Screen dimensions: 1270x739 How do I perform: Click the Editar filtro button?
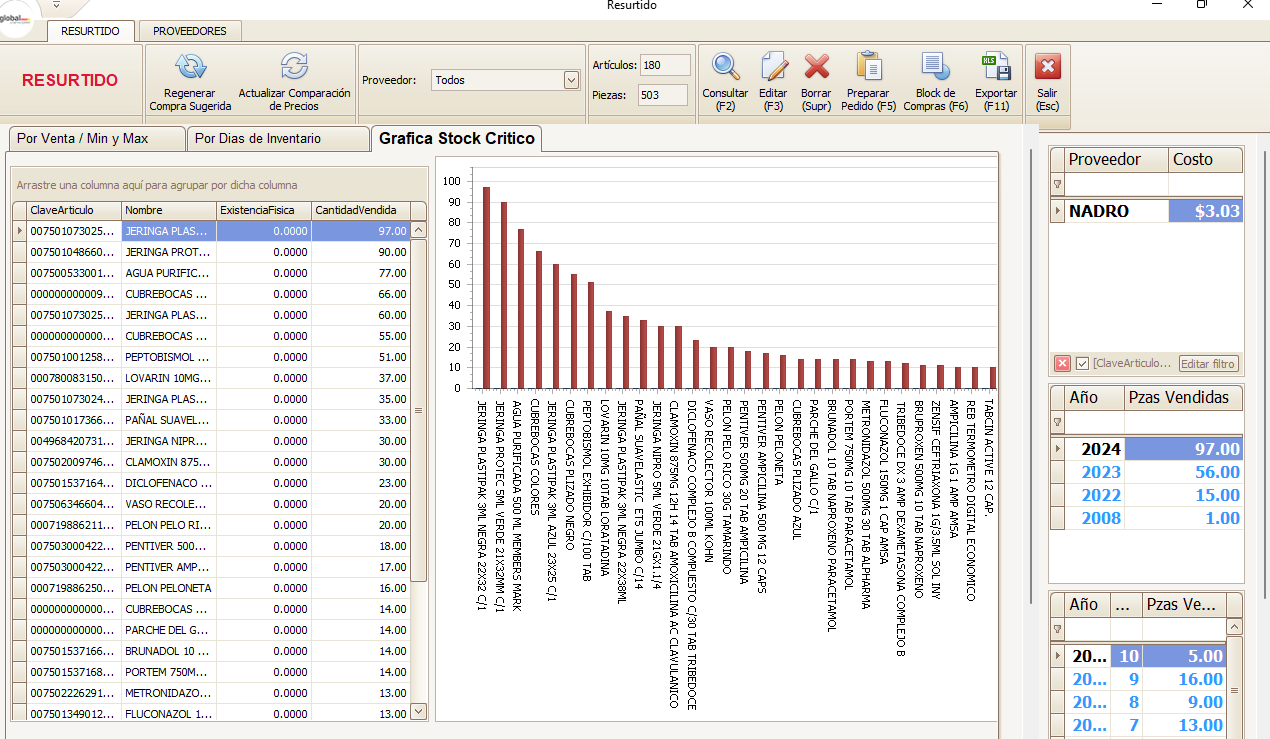click(1208, 364)
